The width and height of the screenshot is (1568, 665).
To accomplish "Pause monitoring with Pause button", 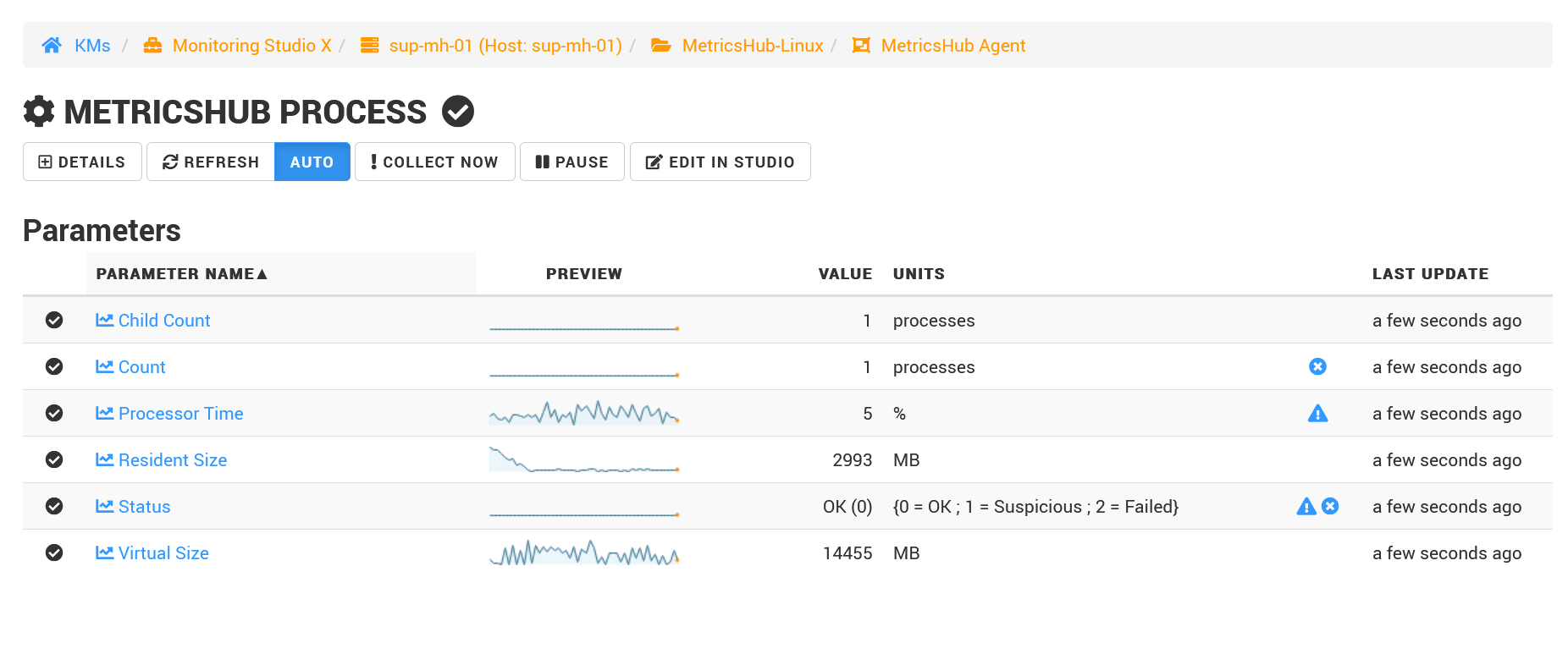I will pos(572,162).
